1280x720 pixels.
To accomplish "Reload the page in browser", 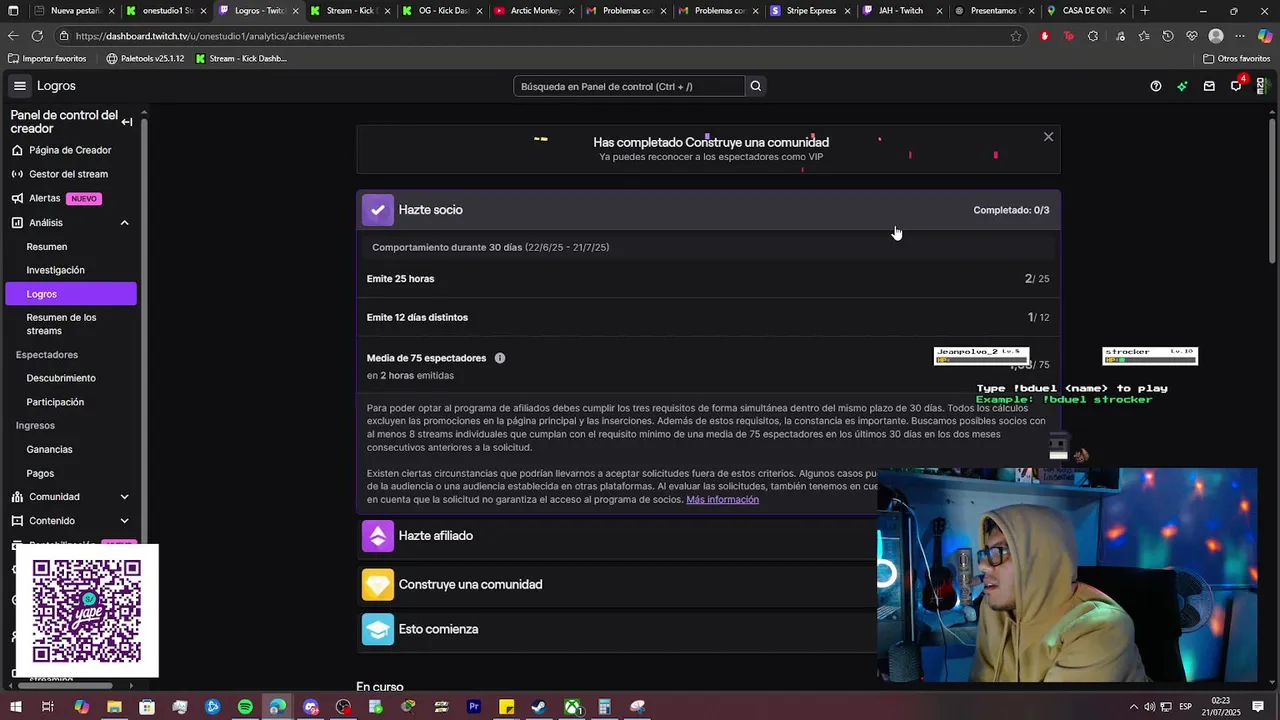I will [x=37, y=36].
